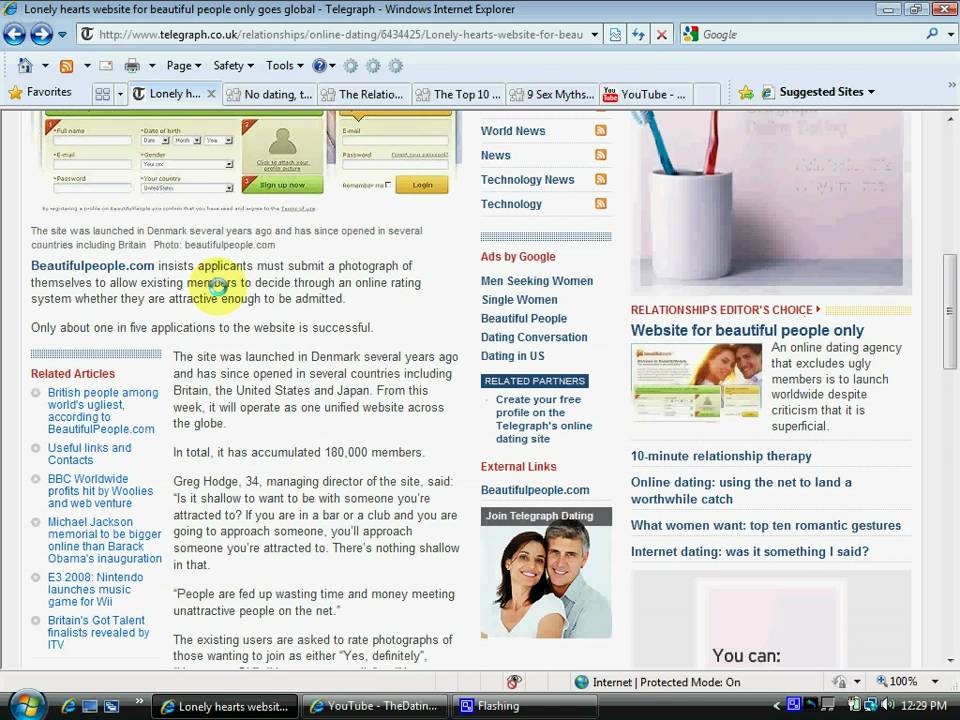Switch to The Top 10 tab
The image size is (960, 720).
(459, 94)
